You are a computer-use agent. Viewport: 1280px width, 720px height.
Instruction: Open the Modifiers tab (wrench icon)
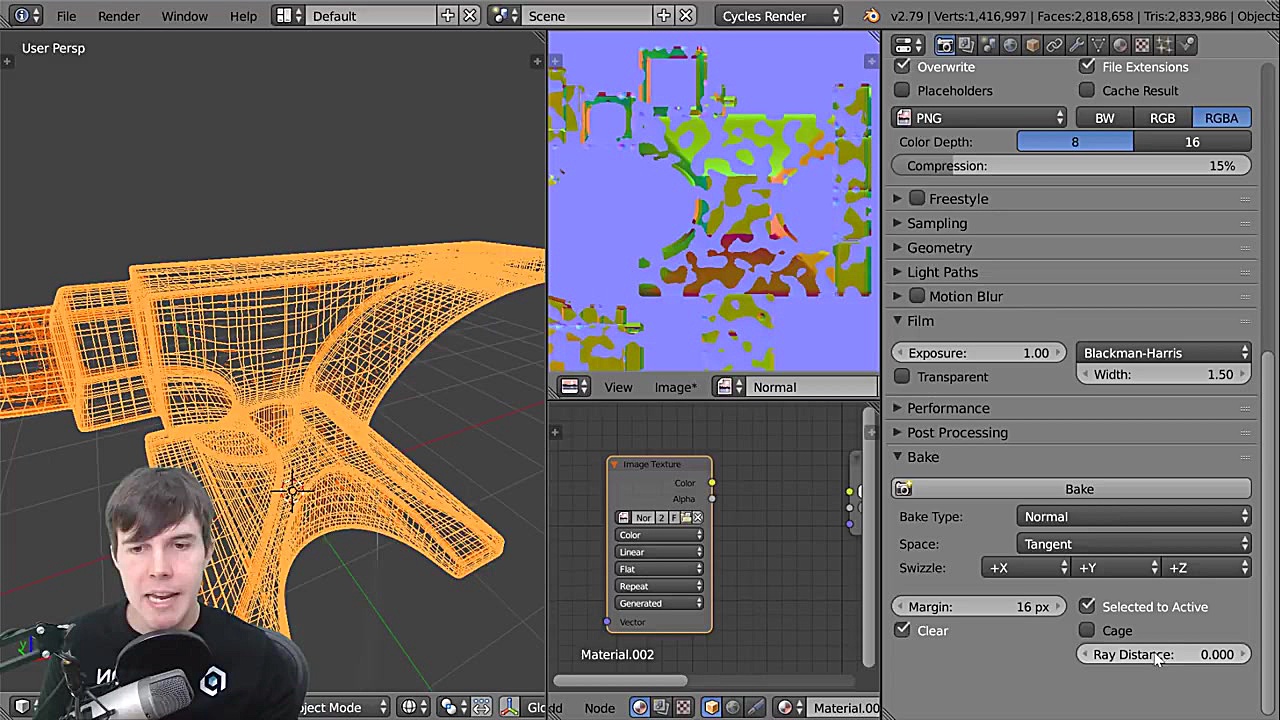[x=1076, y=45]
